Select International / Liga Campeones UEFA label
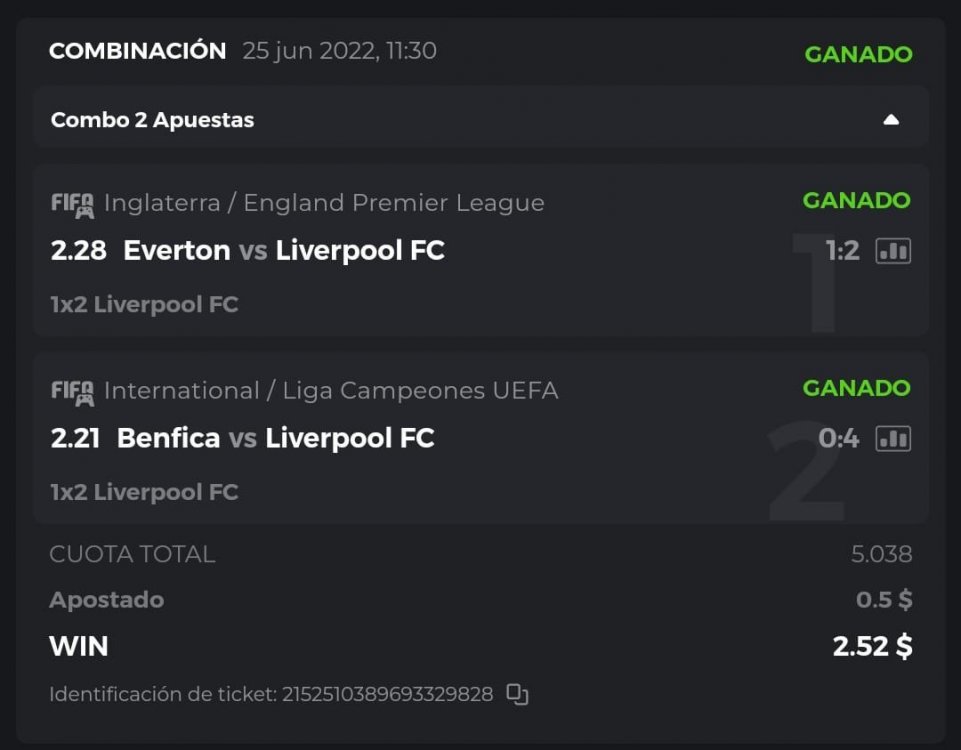Image resolution: width=961 pixels, height=750 pixels. tap(331, 390)
